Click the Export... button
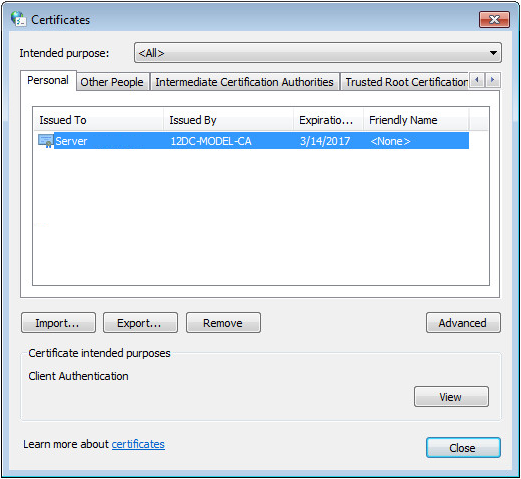Screen dimensions: 521x479 tap(140, 323)
